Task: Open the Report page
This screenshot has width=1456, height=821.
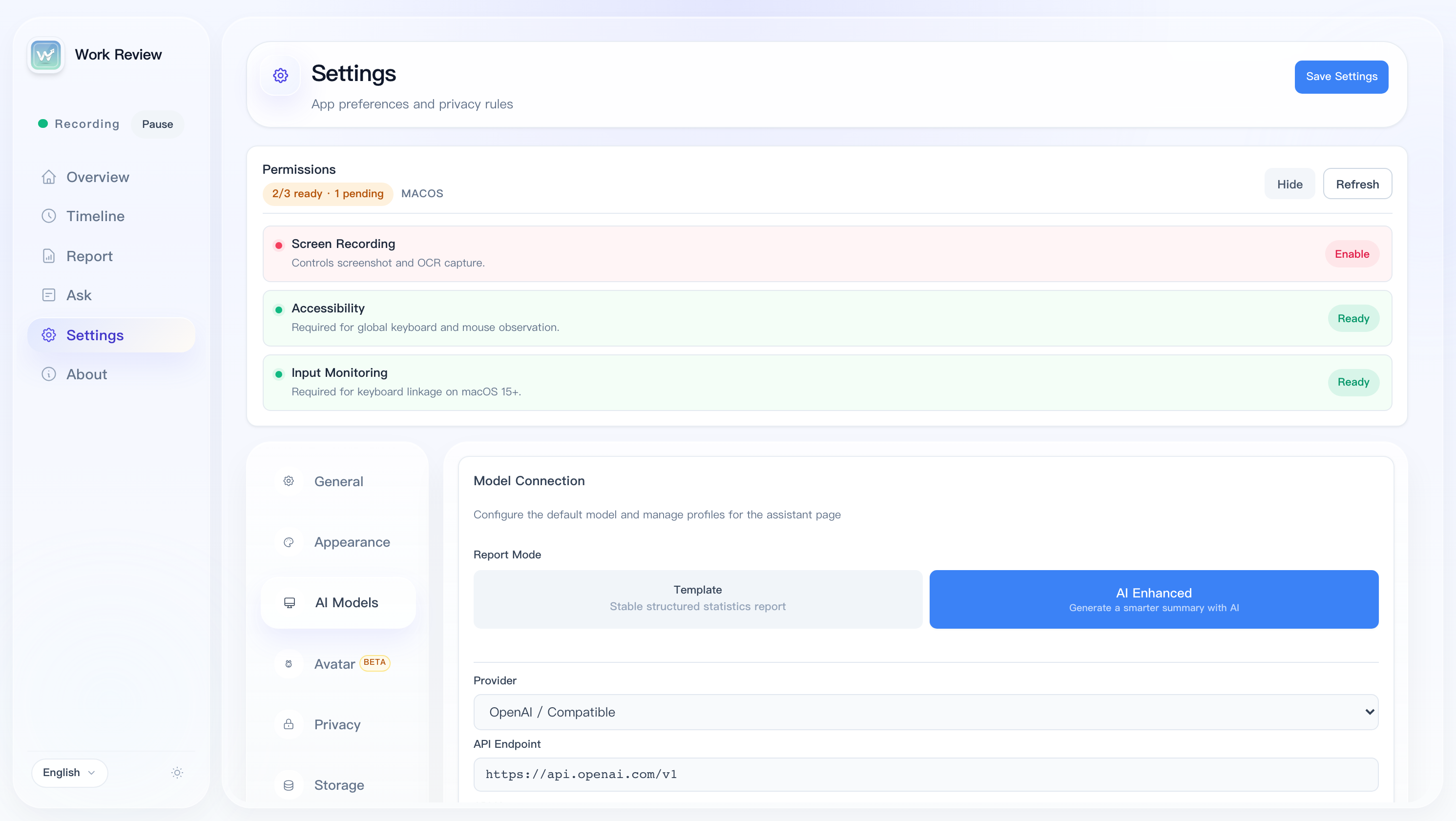Action: tap(111, 256)
